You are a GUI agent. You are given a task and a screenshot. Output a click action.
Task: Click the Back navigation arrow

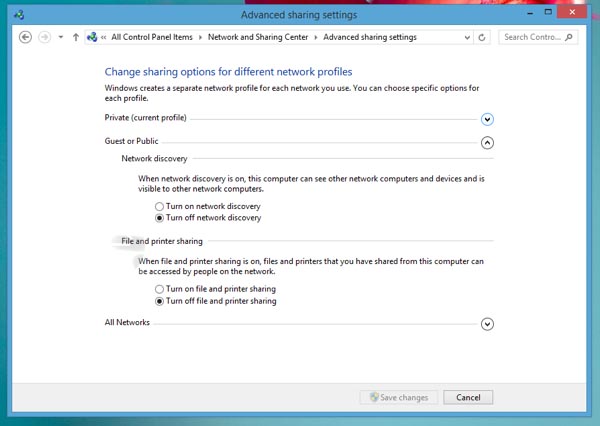[x=26, y=37]
